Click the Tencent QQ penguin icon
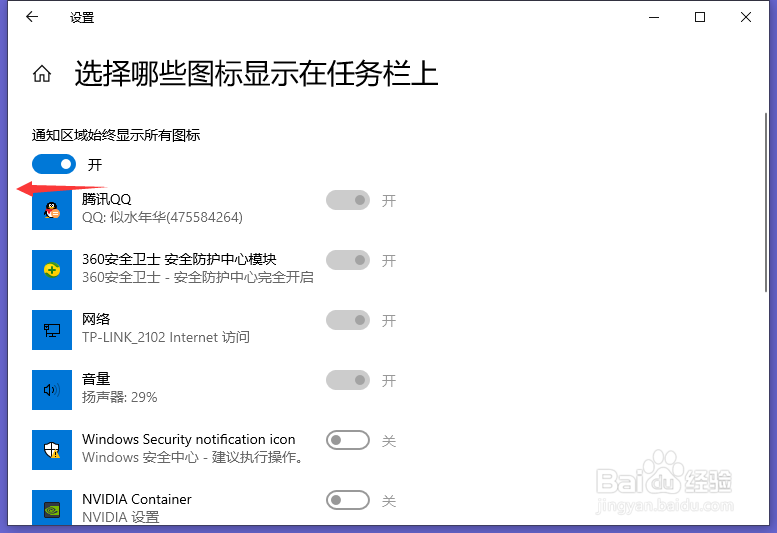This screenshot has height=533, width=777. tap(52, 210)
